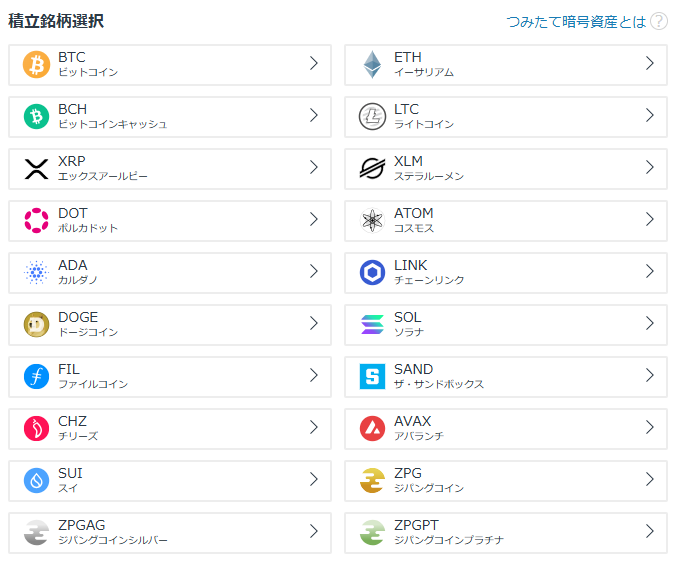Click the question mark help icon
This screenshot has height=563, width=674.
pos(659,21)
